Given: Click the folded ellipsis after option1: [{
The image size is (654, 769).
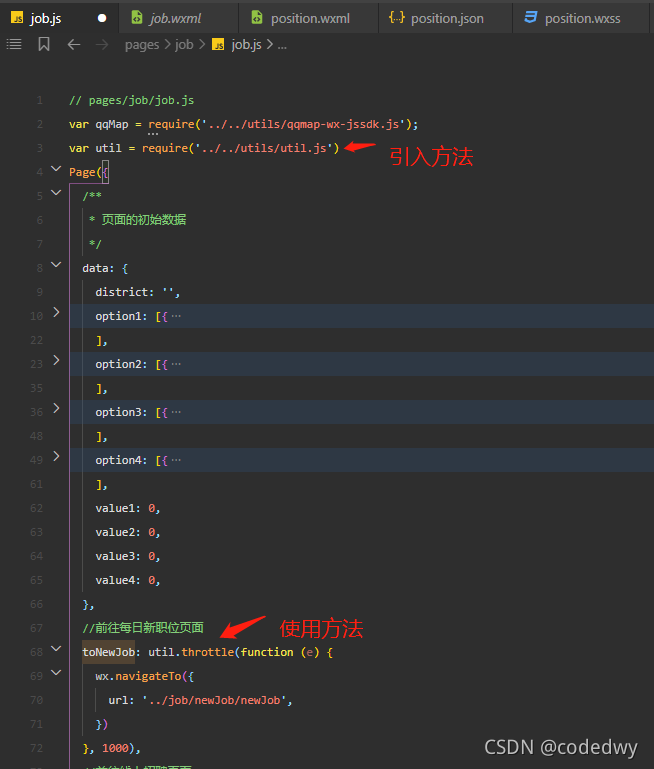Looking at the screenshot, I should pos(176,316).
